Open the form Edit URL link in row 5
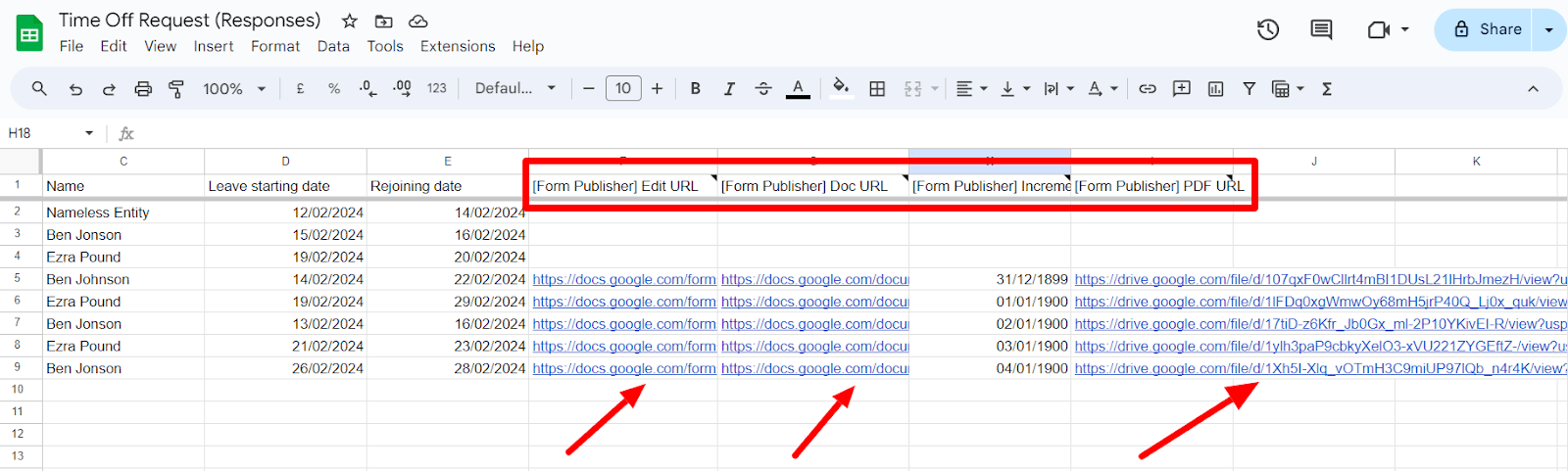 click(x=624, y=279)
